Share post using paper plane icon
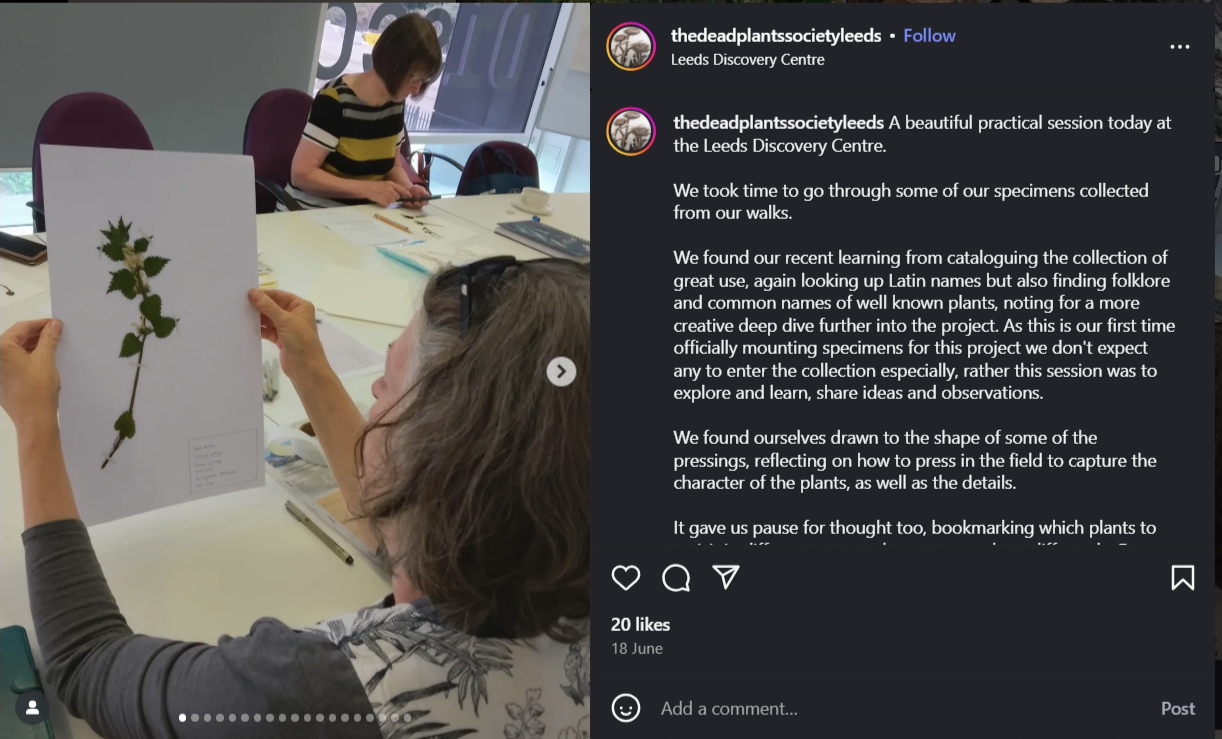The height and width of the screenshot is (739, 1222). click(x=726, y=577)
